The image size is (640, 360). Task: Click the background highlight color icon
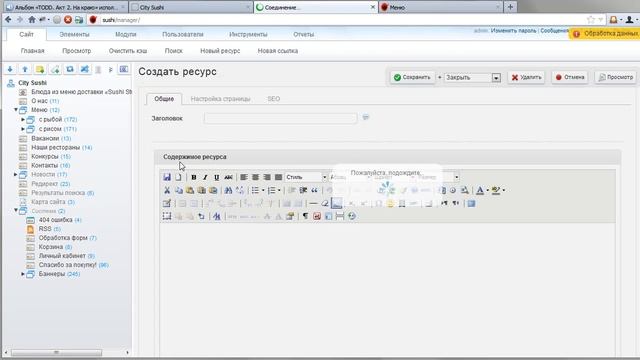click(x=496, y=190)
